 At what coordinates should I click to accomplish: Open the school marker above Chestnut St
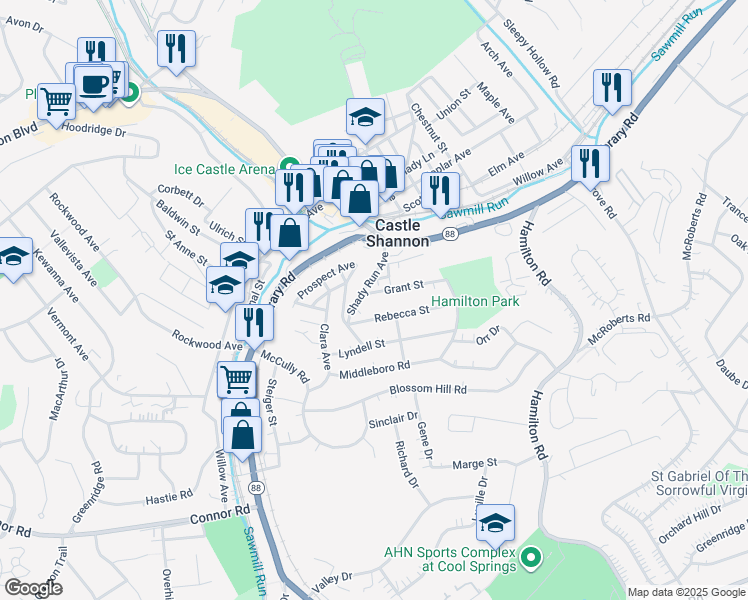coord(365,118)
